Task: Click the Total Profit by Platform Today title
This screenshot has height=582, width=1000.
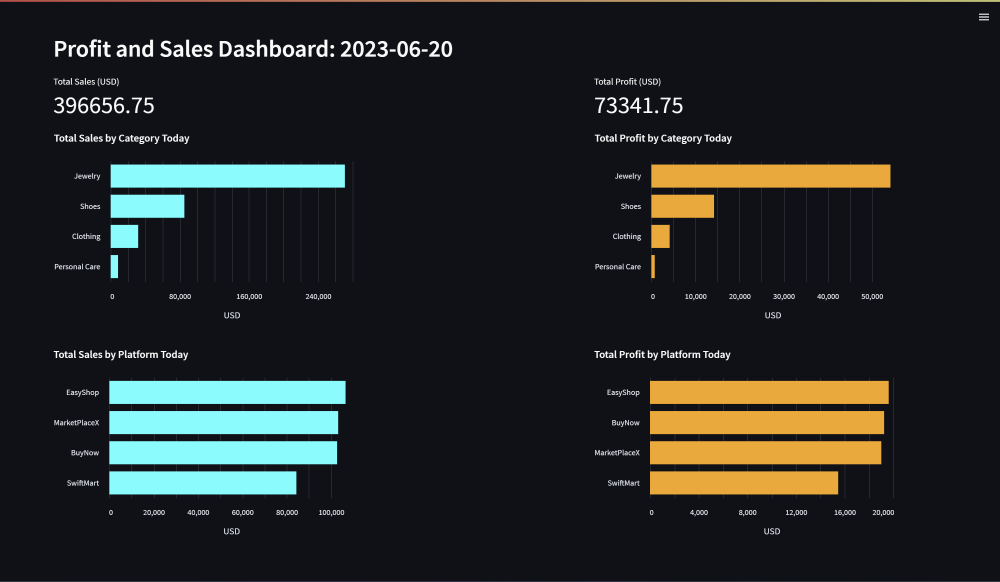Action: pos(662,355)
